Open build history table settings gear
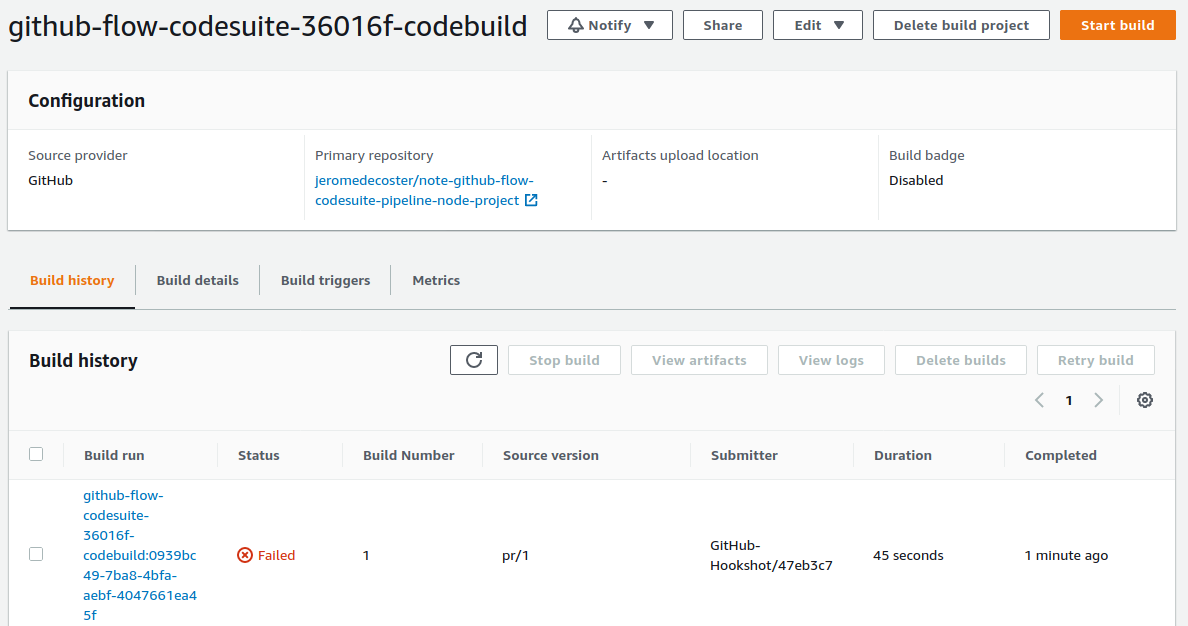This screenshot has height=626, width=1188. [1145, 400]
